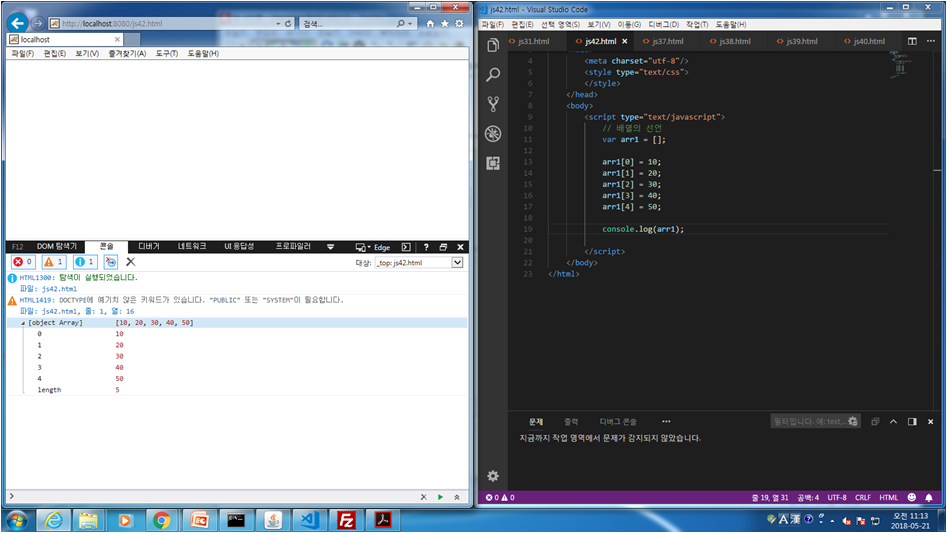Toggle VS Code panel position icon
The width and height of the screenshot is (947, 533).
click(912, 422)
